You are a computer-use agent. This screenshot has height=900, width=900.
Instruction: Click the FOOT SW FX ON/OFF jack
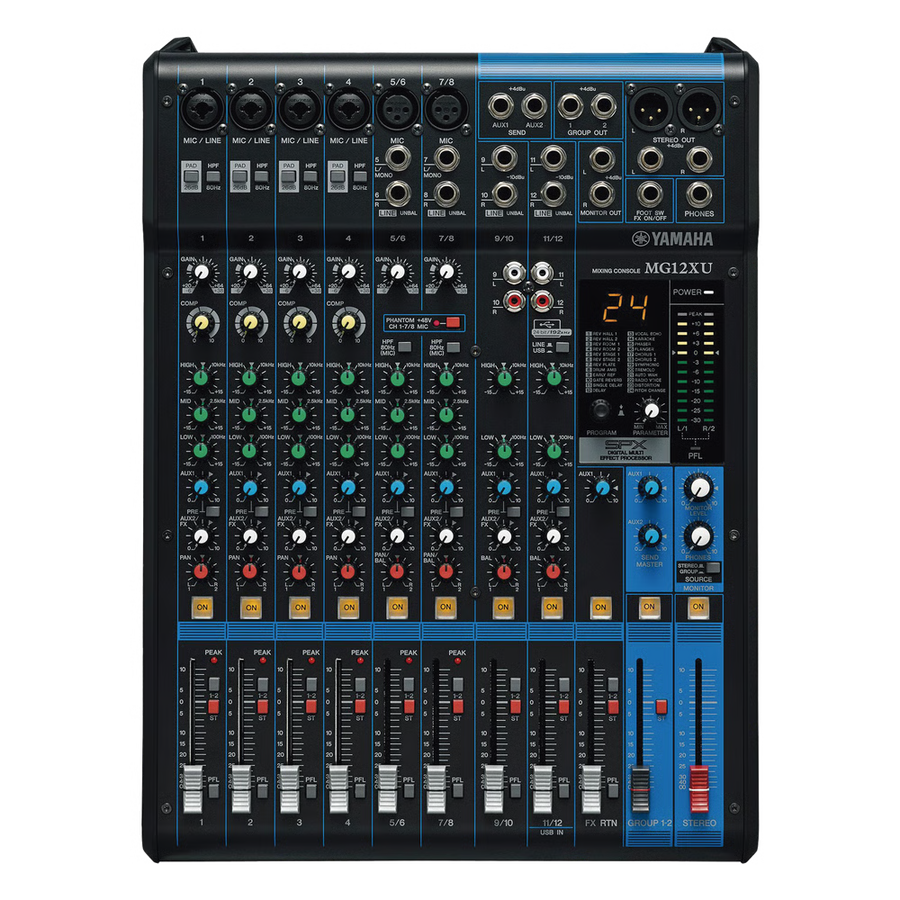click(650, 194)
